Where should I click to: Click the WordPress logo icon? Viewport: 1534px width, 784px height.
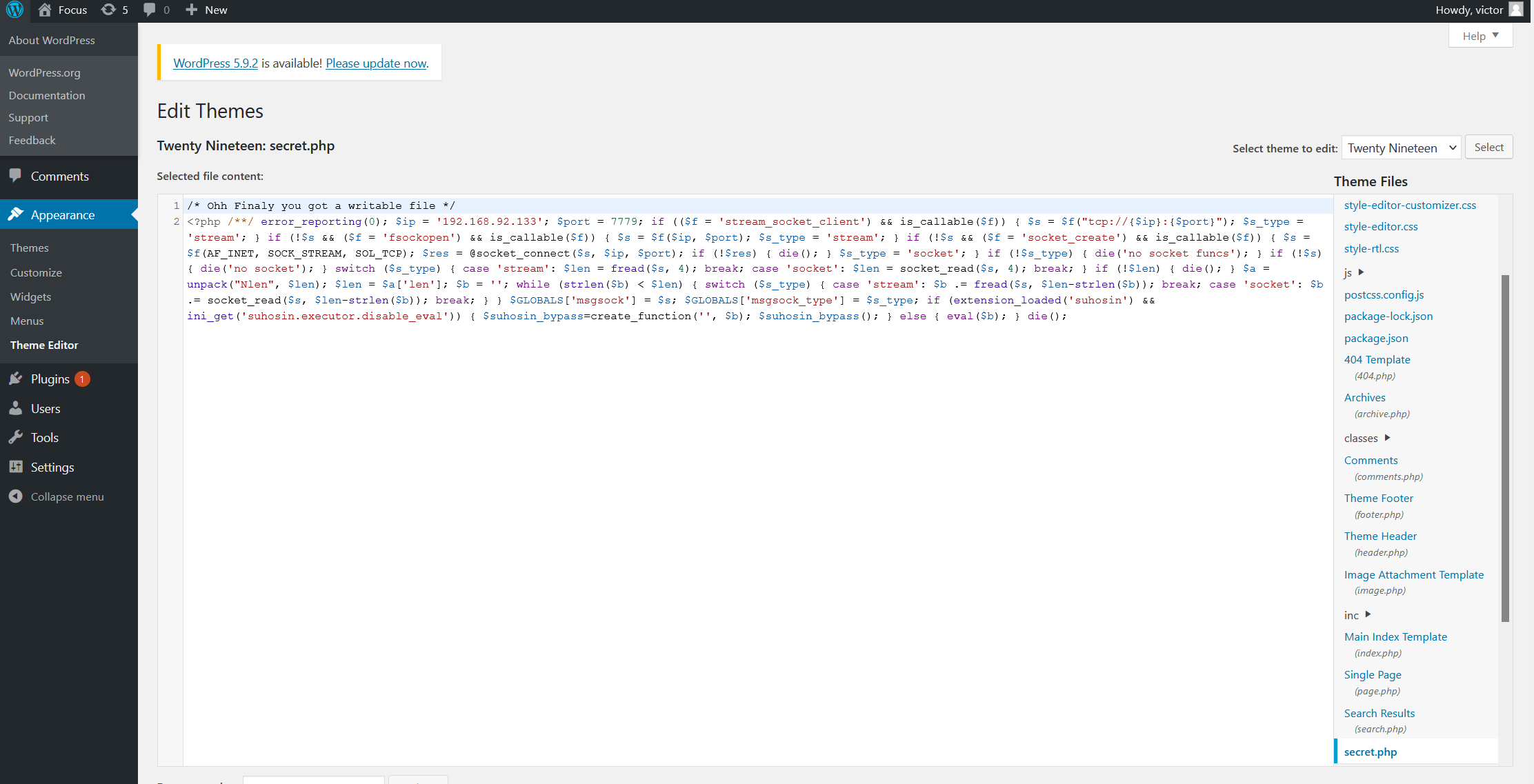coord(14,10)
